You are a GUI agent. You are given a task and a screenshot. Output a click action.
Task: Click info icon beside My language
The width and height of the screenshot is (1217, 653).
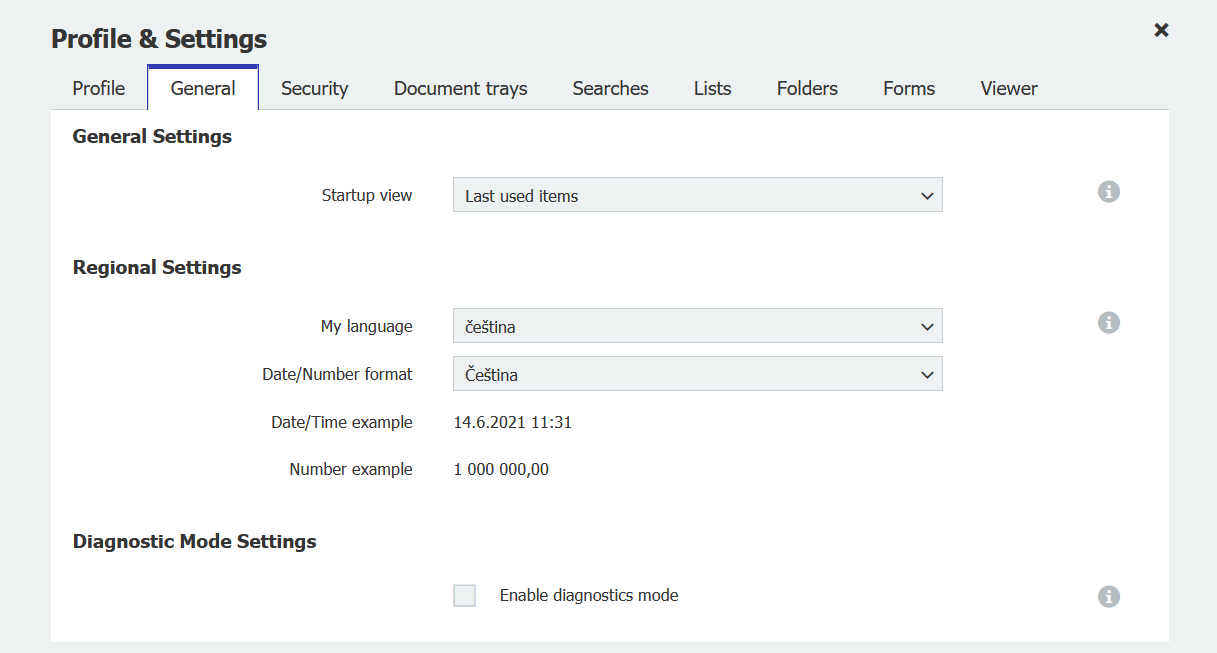(x=1108, y=323)
